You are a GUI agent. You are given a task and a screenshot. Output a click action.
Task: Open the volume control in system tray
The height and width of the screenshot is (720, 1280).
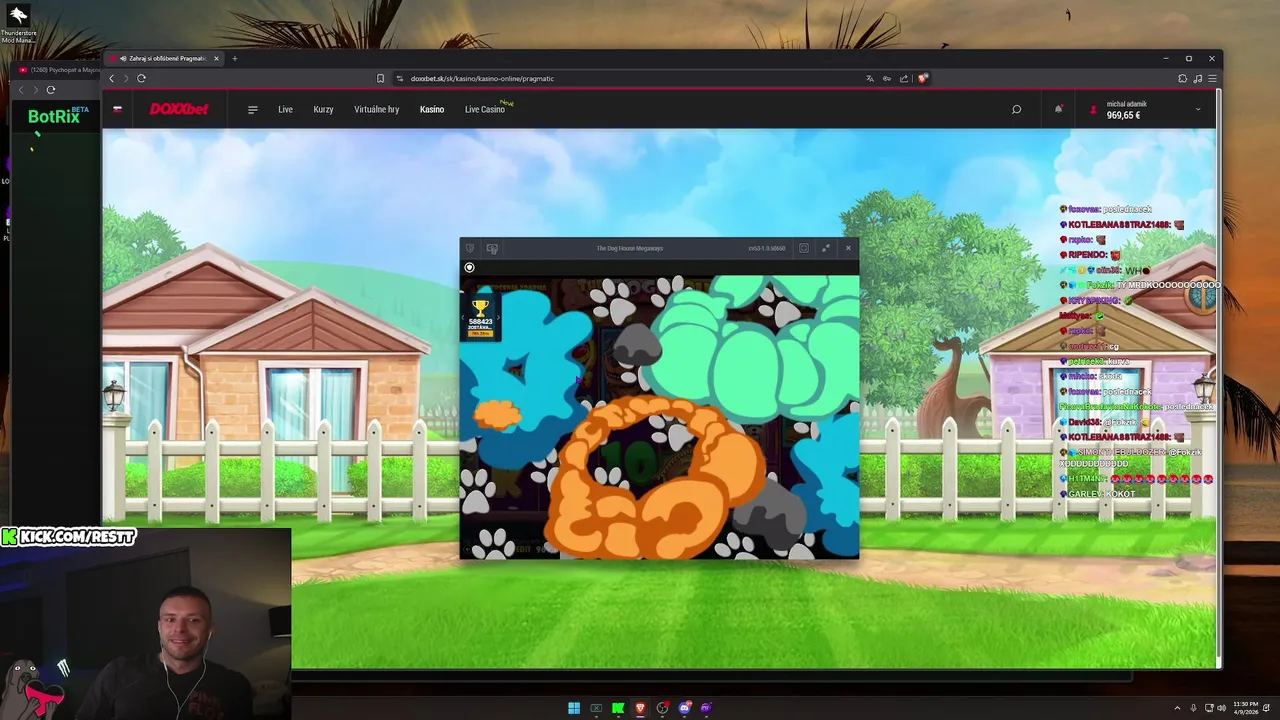[x=1221, y=708]
